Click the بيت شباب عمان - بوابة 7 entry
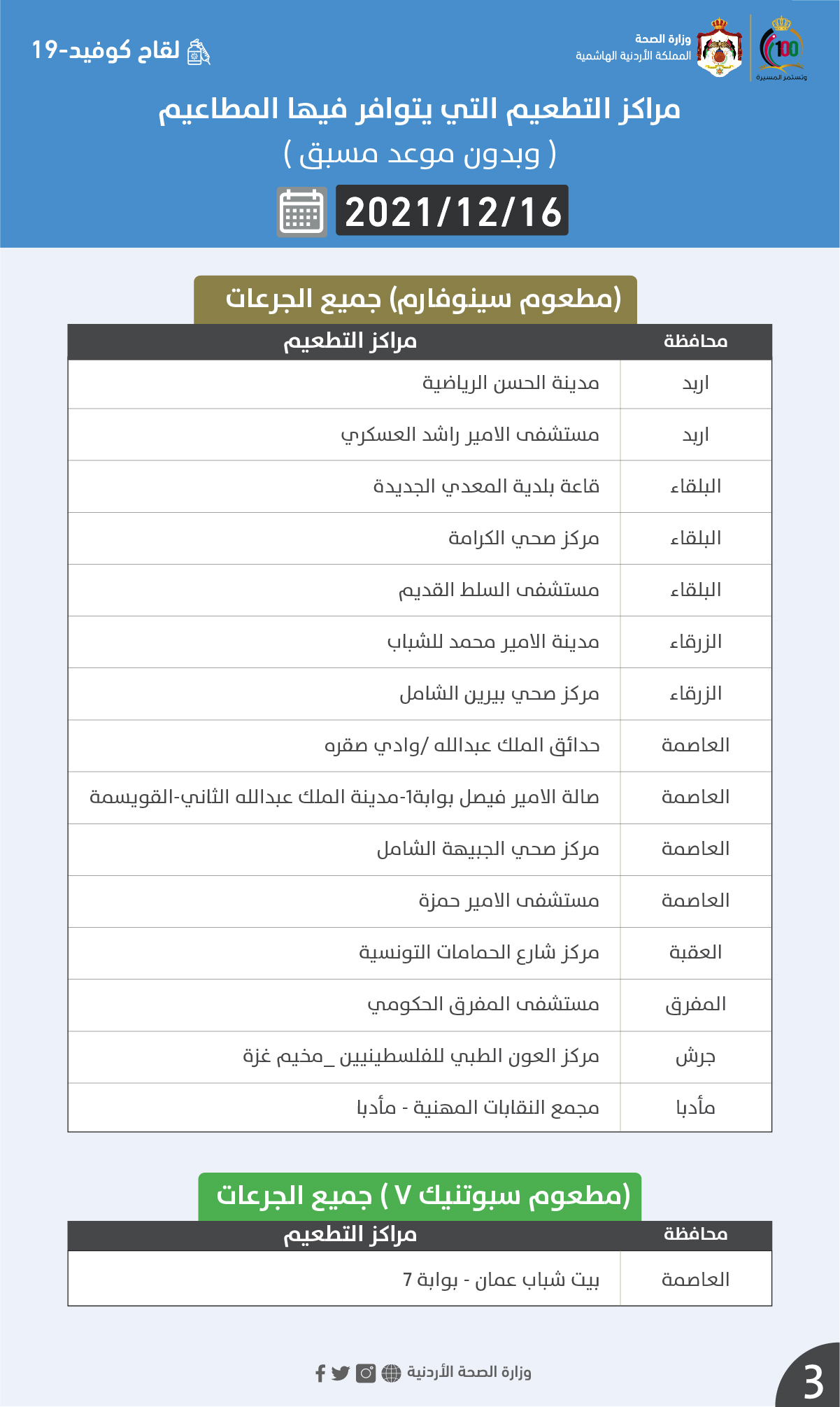This screenshot has height=1407, width=840. click(x=501, y=1280)
